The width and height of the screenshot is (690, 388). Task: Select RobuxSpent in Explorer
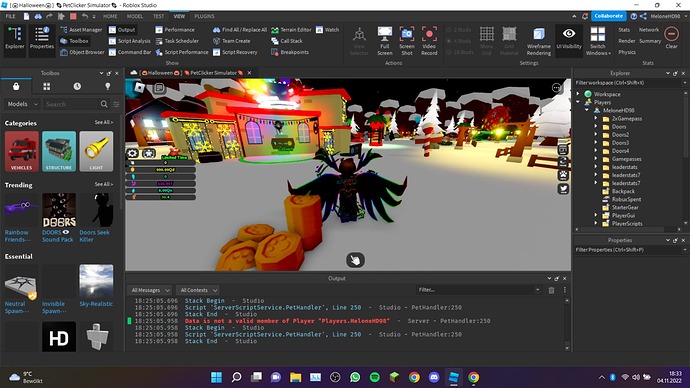click(626, 199)
